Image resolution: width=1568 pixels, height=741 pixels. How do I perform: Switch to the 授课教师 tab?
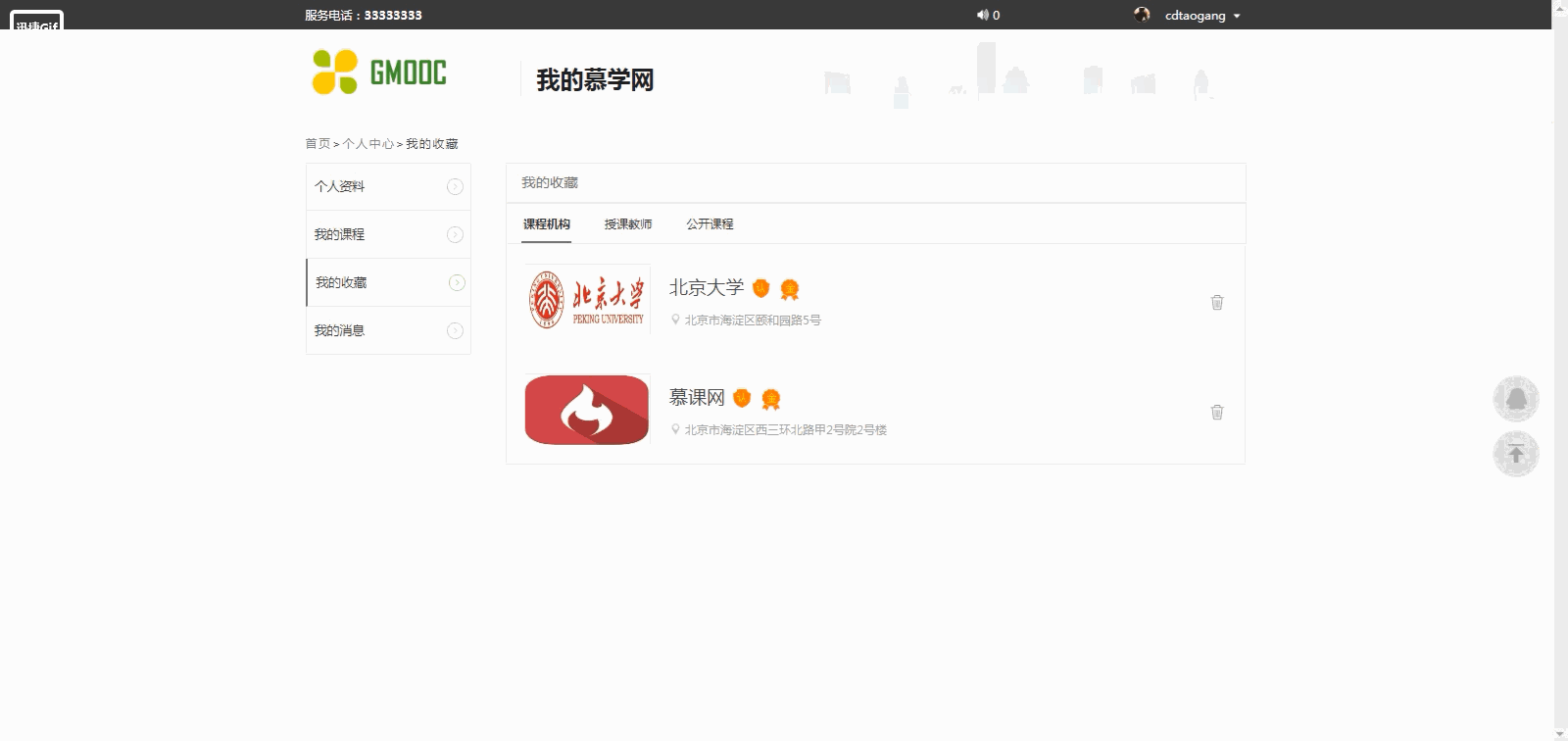click(x=628, y=224)
